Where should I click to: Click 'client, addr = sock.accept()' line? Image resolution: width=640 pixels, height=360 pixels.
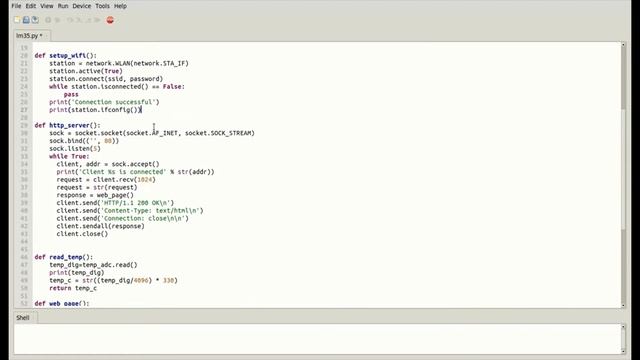point(108,164)
